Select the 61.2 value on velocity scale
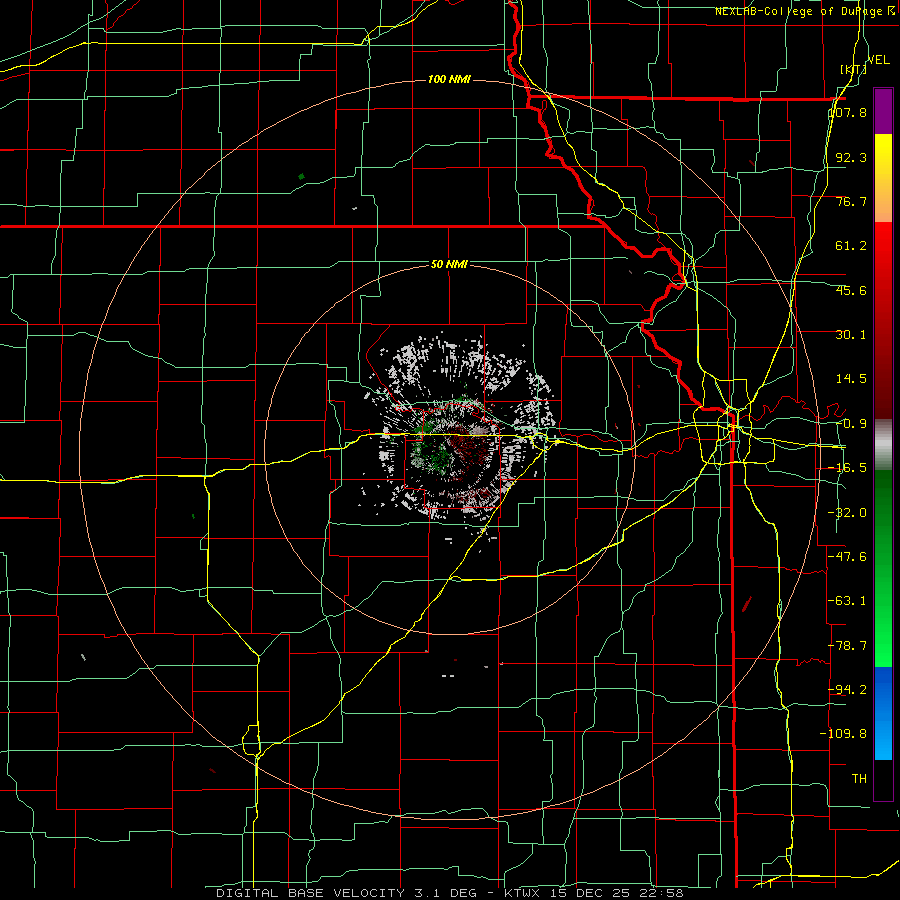The height and width of the screenshot is (900, 900). (x=851, y=246)
